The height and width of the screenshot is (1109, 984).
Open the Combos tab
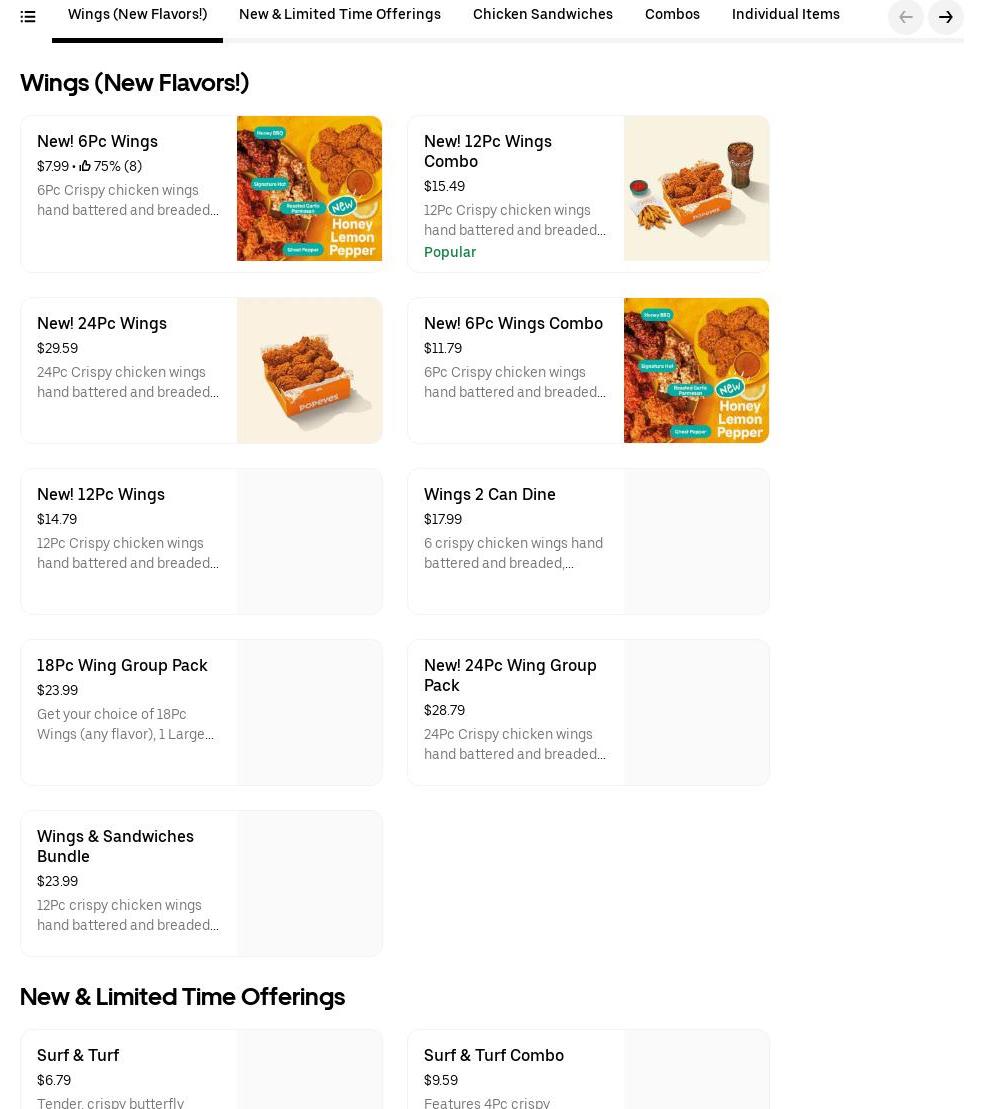[x=672, y=15]
